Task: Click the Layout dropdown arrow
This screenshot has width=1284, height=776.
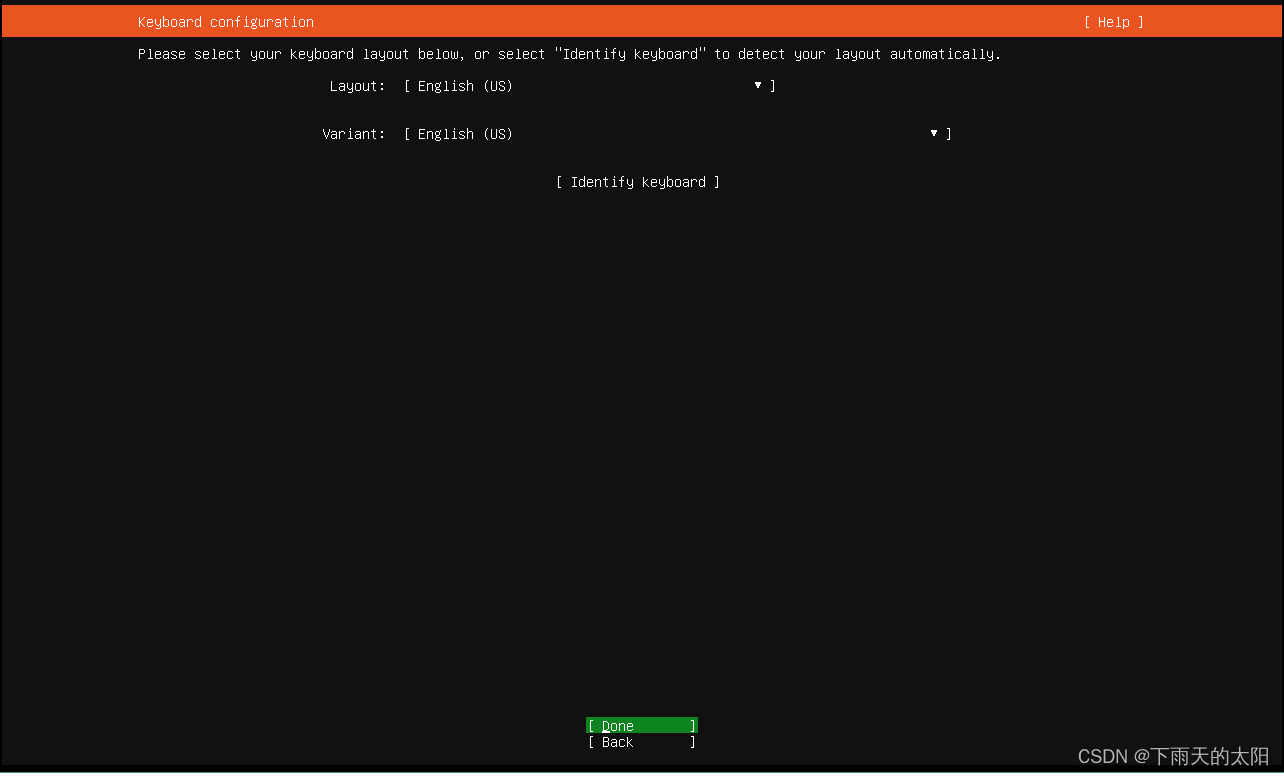Action: click(x=758, y=86)
